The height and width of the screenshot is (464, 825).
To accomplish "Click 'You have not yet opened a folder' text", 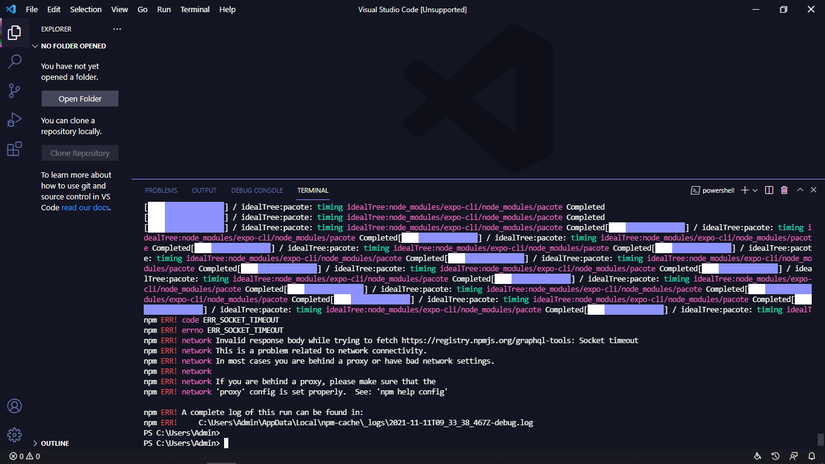I will [x=70, y=72].
